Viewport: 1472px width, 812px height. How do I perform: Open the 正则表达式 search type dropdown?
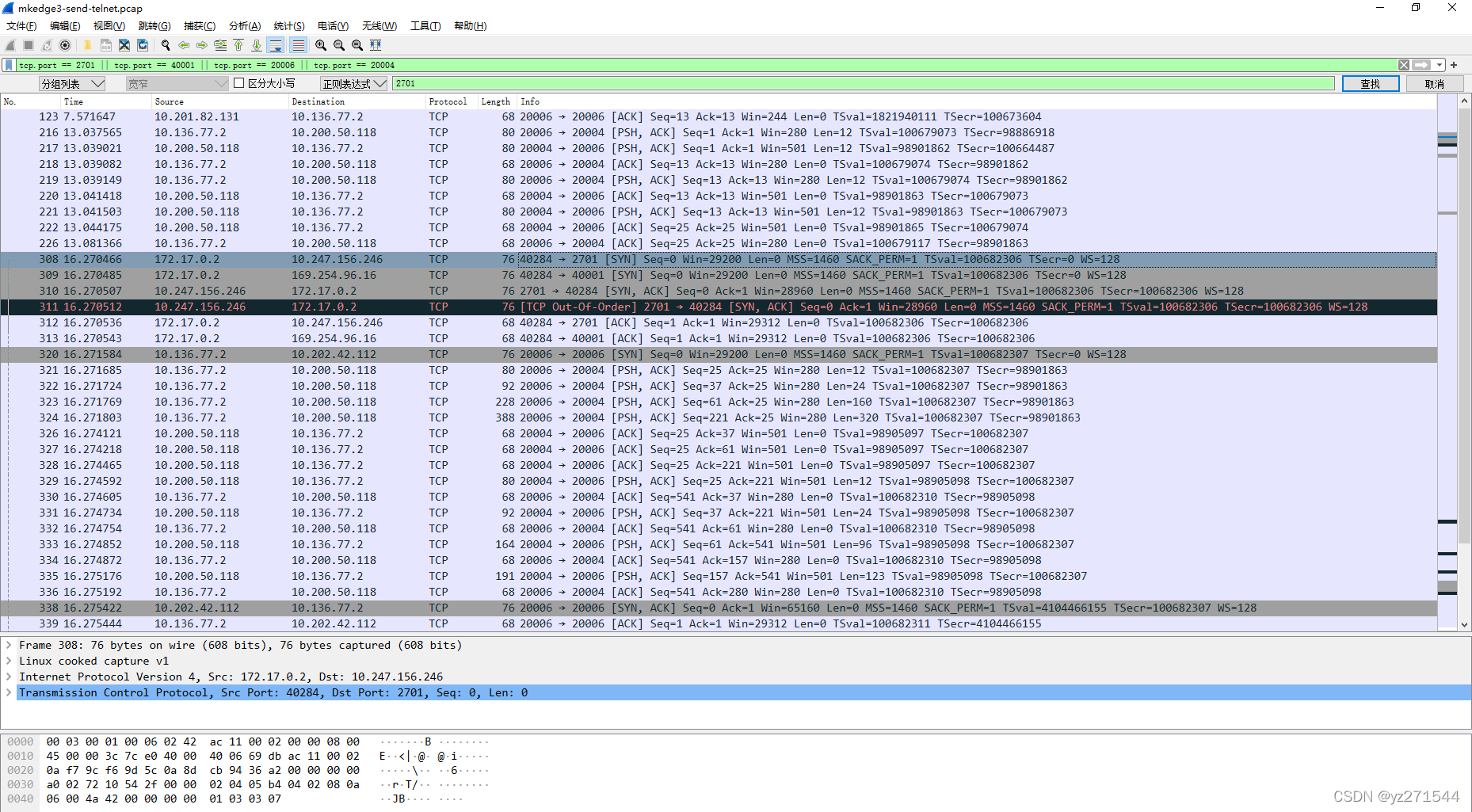pos(353,83)
